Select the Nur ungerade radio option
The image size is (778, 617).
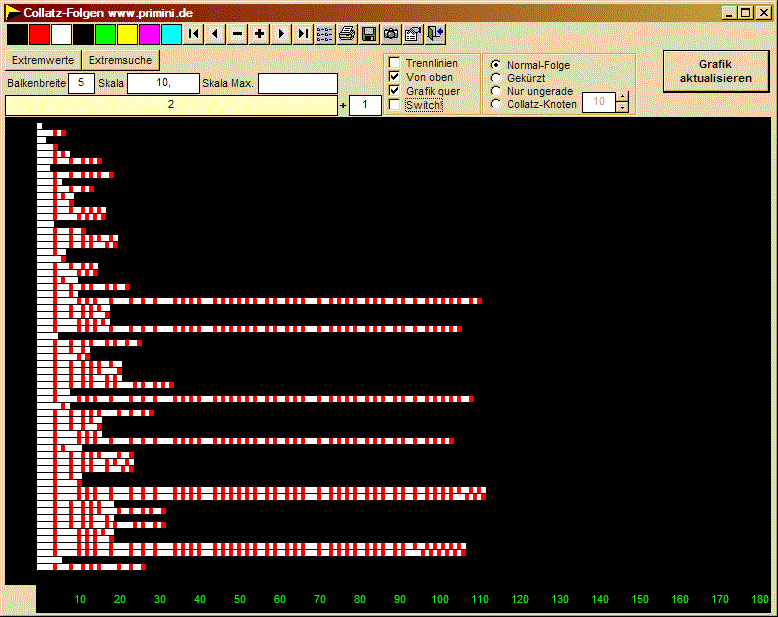tap(495, 91)
